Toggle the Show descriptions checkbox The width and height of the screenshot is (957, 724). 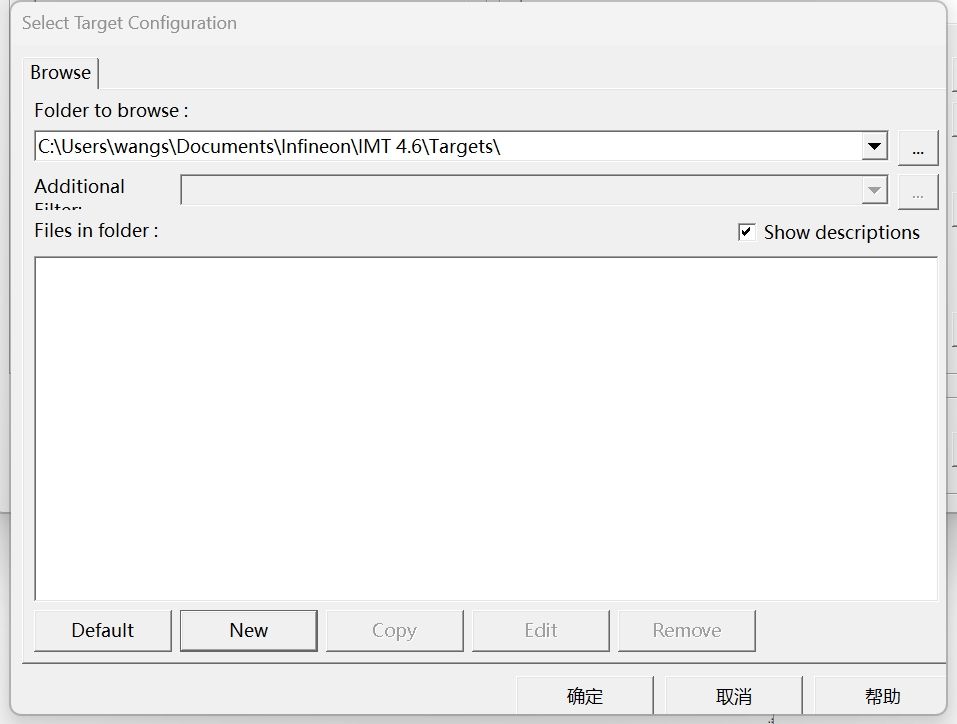click(746, 231)
